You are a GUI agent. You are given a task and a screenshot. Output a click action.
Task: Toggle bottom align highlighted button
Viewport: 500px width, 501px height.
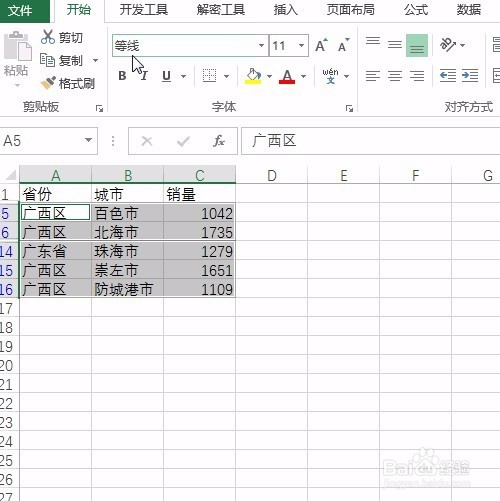click(x=417, y=45)
